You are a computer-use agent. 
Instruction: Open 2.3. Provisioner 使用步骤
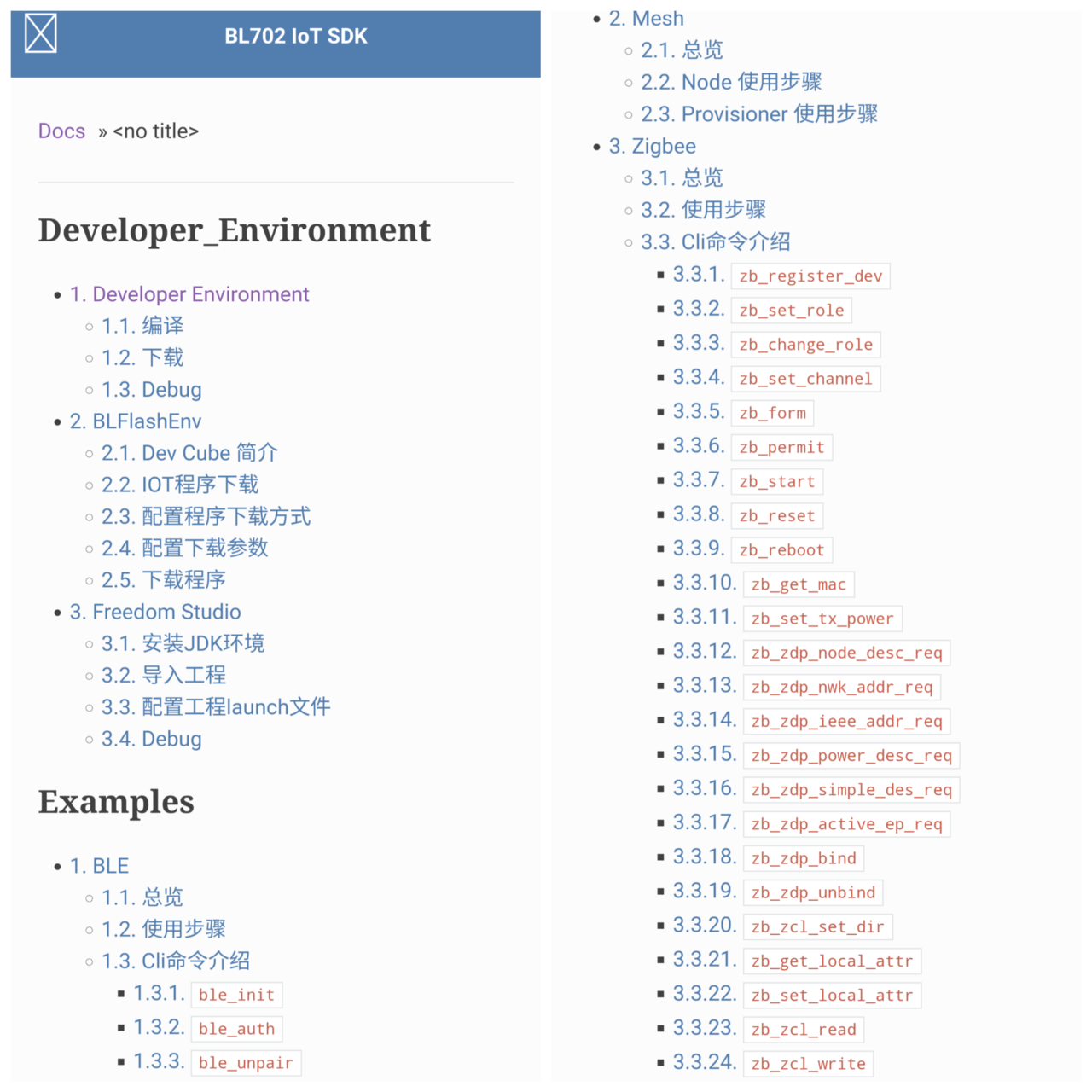(758, 114)
